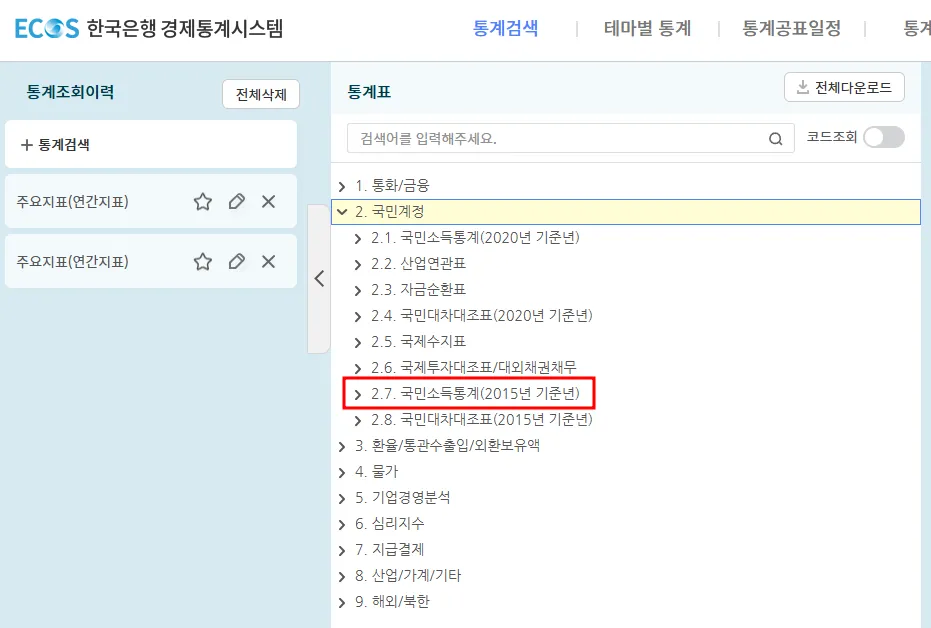
Task: Expand 6. 심리지수 chevron
Action: (x=341, y=524)
